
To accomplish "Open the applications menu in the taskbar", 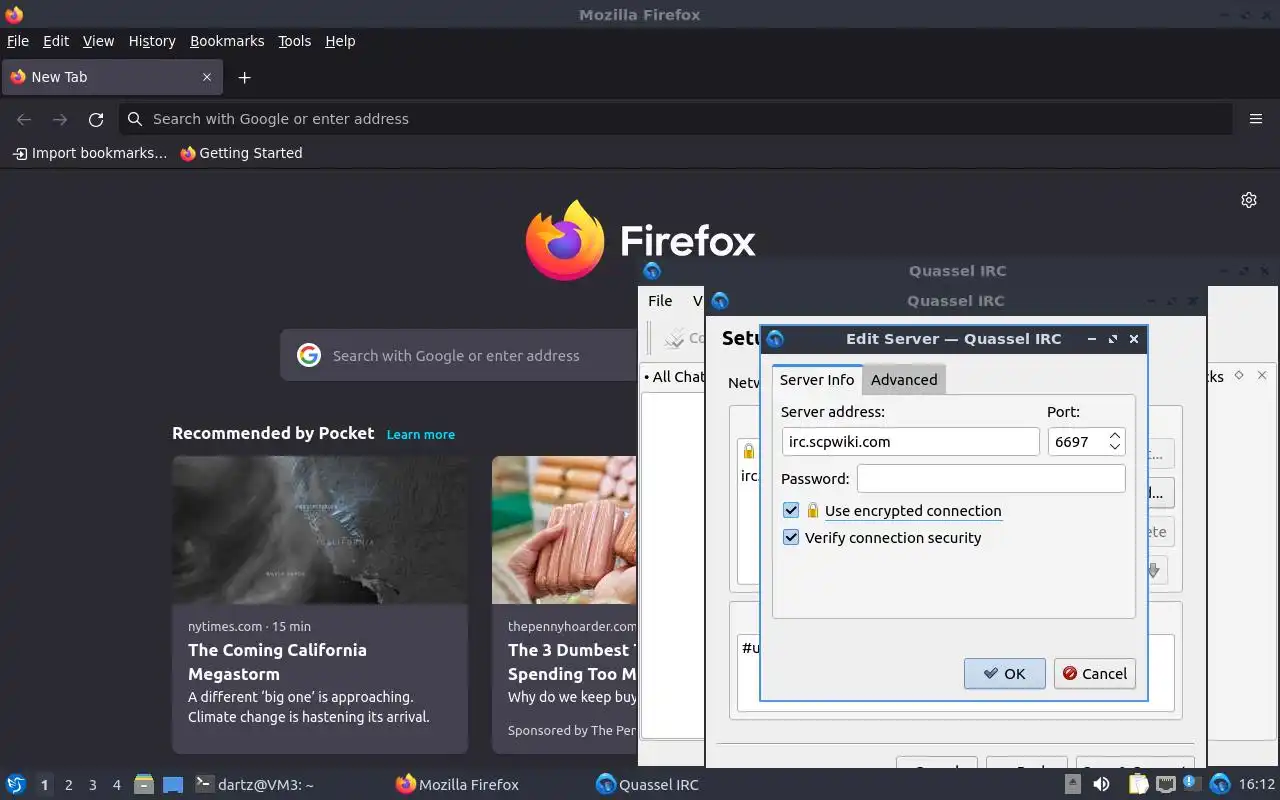I will click(x=16, y=784).
